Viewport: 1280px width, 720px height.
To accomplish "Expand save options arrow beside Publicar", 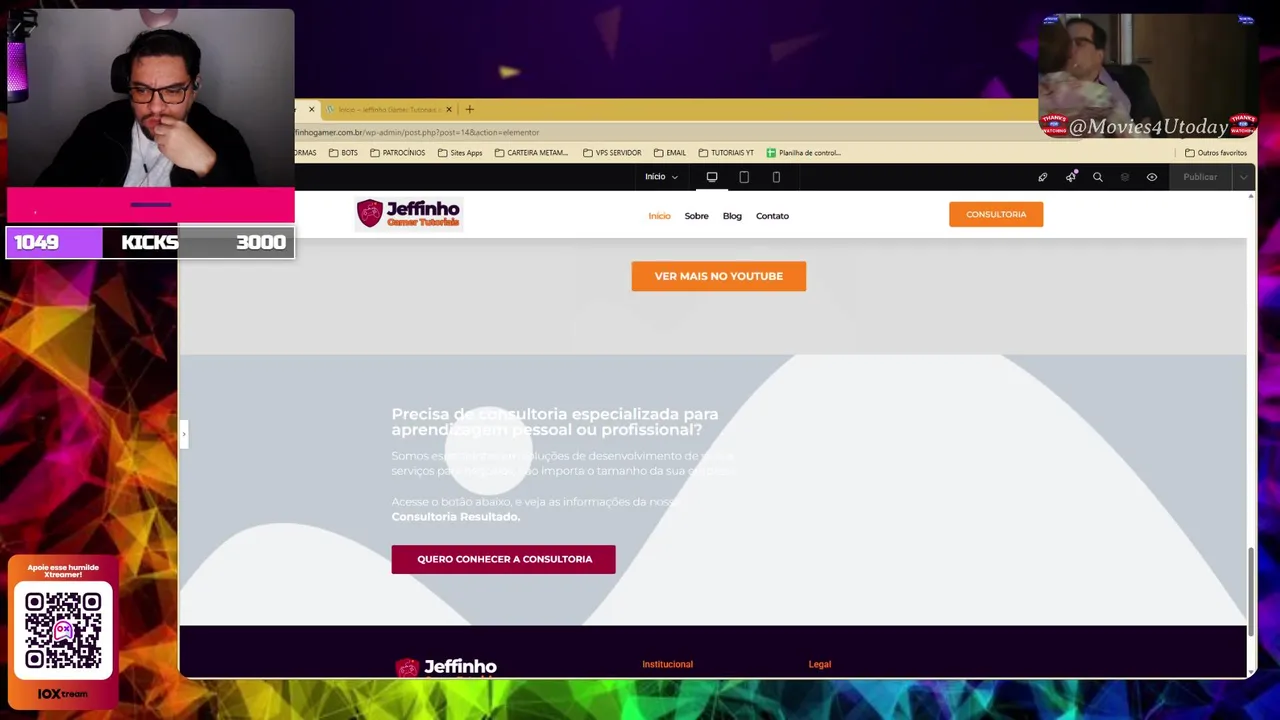I will tap(1243, 177).
